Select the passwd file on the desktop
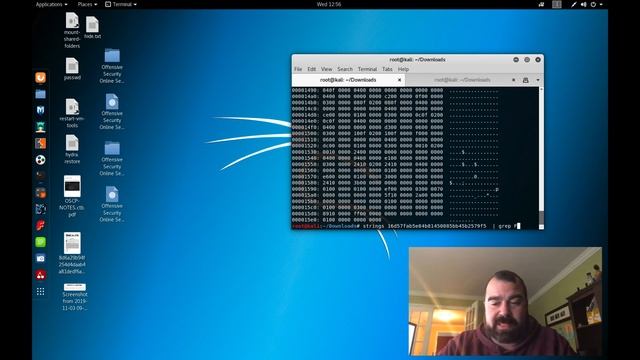 click(x=72, y=69)
